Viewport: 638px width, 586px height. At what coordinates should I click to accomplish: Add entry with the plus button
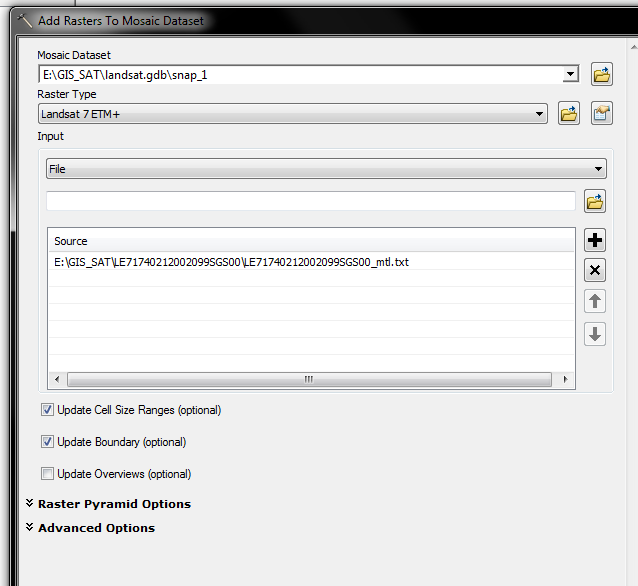[x=594, y=240]
